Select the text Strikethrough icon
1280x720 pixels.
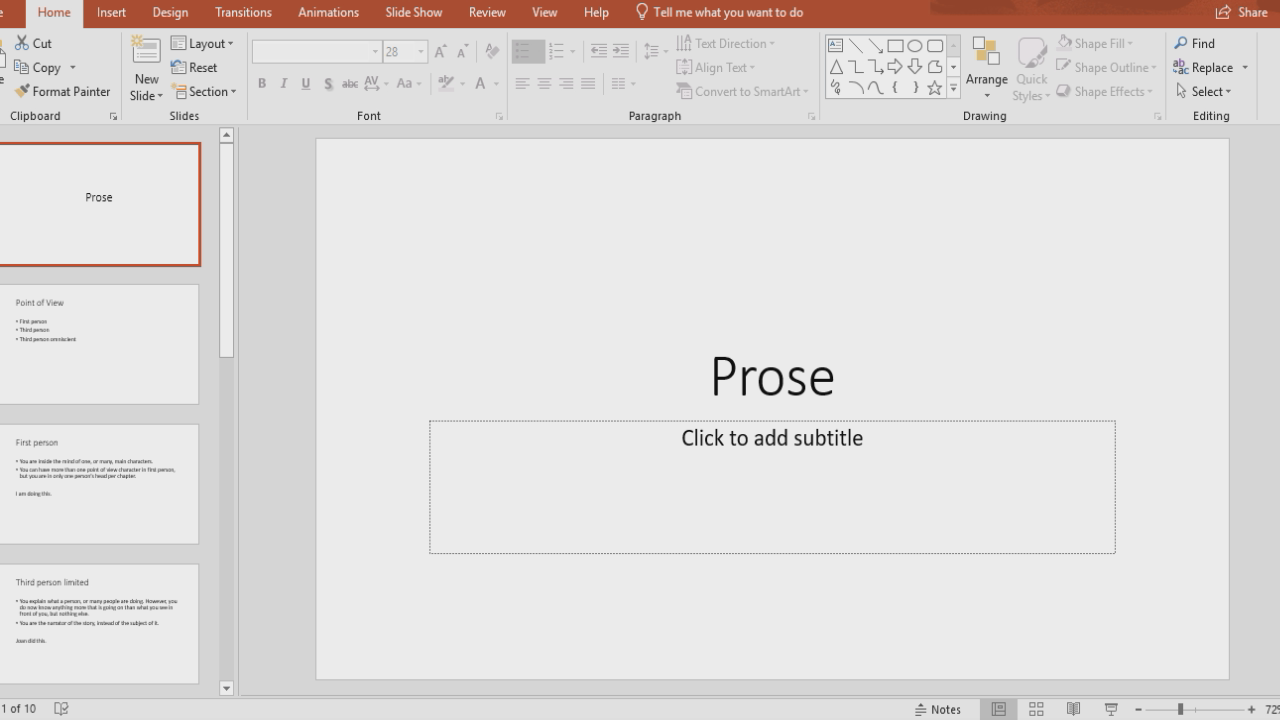[x=349, y=83]
